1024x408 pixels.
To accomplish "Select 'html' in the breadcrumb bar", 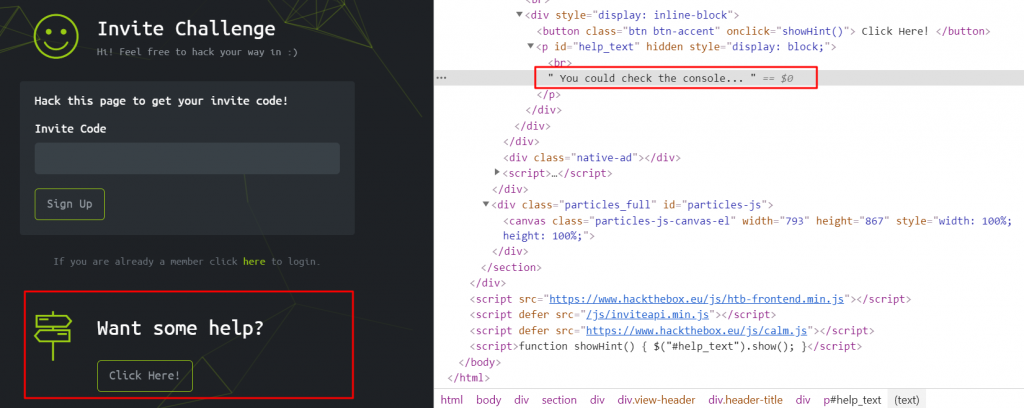I will (x=451, y=400).
